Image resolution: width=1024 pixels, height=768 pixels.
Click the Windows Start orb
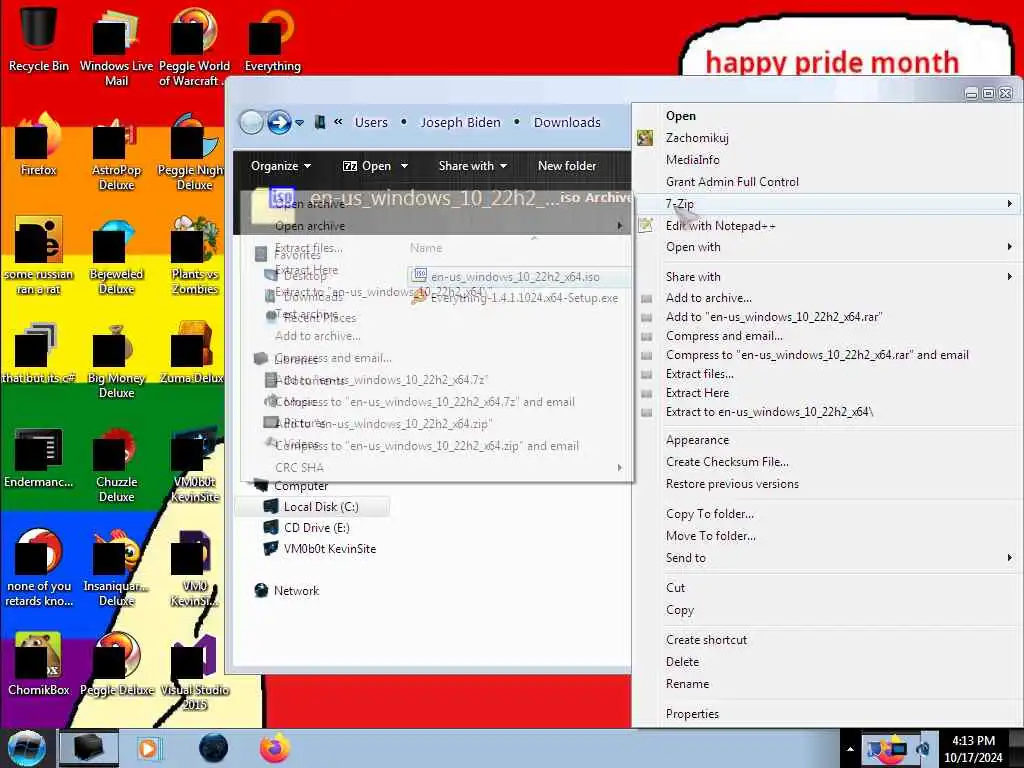pyautogui.click(x=26, y=748)
